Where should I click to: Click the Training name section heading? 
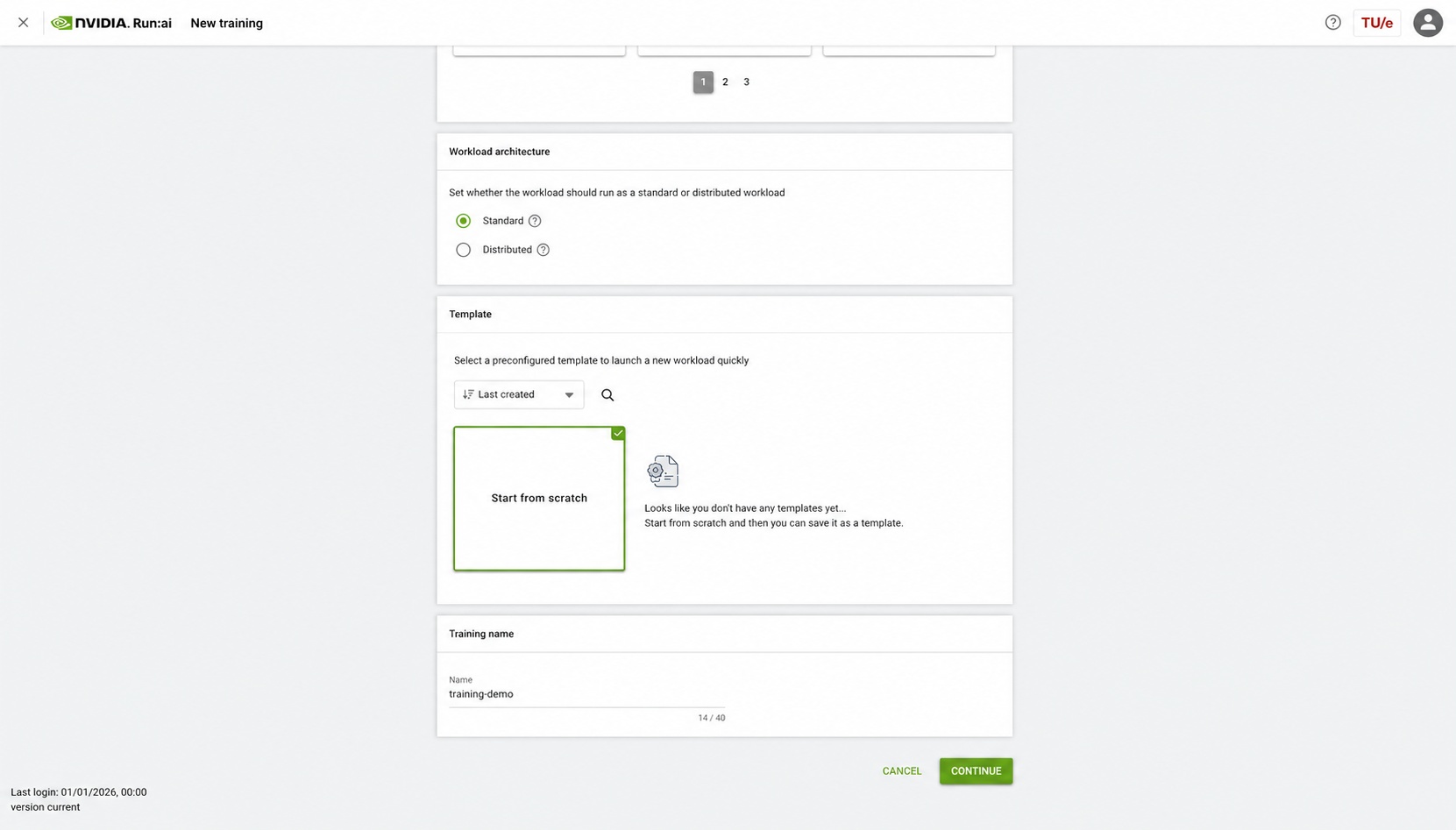[481, 634]
